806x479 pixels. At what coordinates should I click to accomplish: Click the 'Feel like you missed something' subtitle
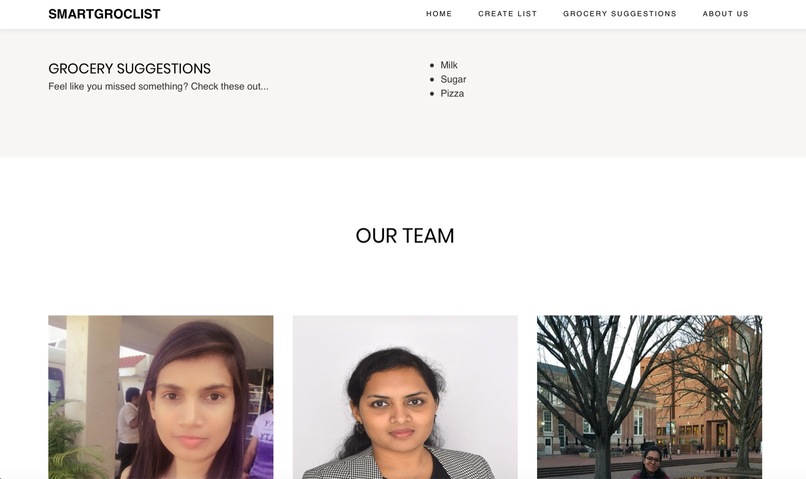pos(158,86)
